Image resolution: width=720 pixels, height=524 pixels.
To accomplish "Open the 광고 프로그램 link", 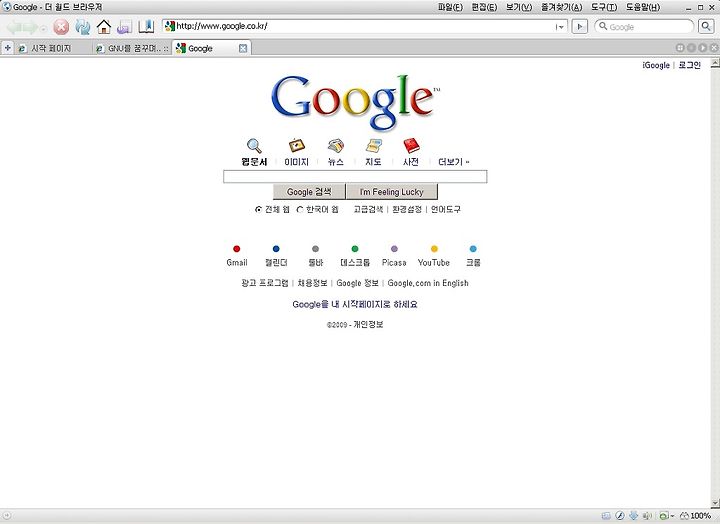I will coord(265,283).
